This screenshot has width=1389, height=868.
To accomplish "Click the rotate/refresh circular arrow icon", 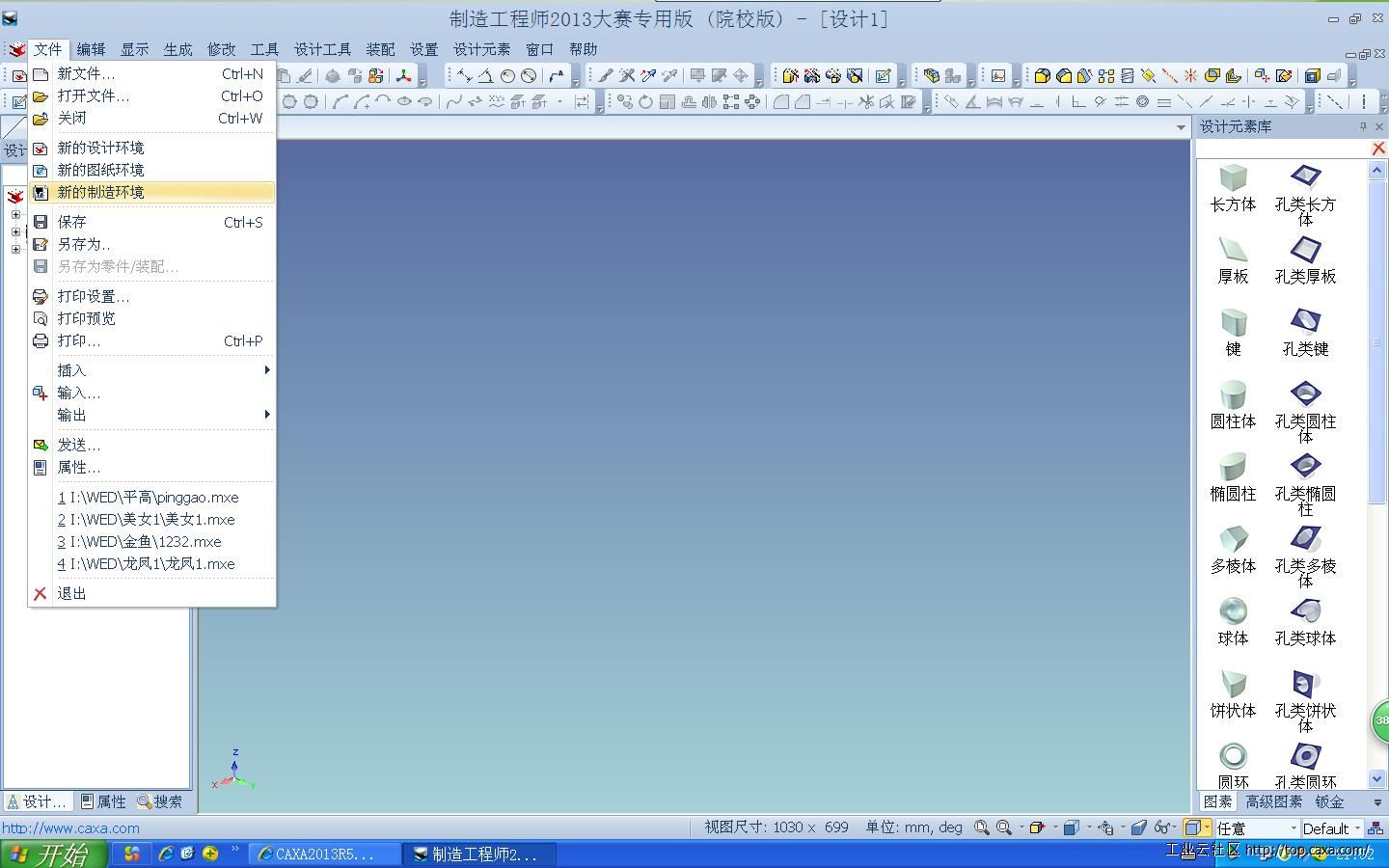I will coord(645,101).
